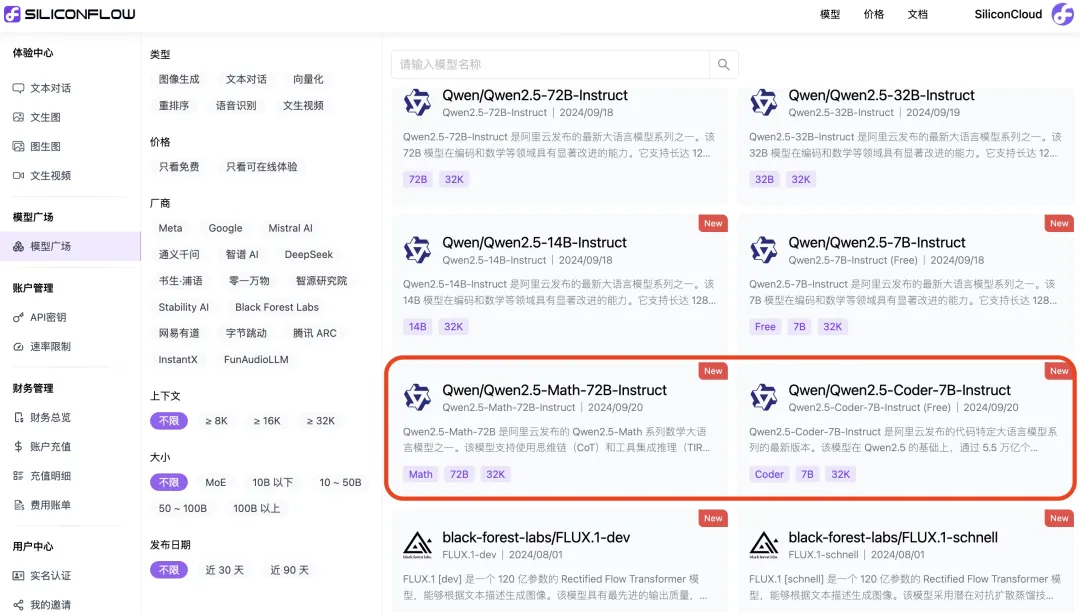The width and height of the screenshot is (1080, 615).
Task: Select 近 90 天 release date filter
Action: 289,570
